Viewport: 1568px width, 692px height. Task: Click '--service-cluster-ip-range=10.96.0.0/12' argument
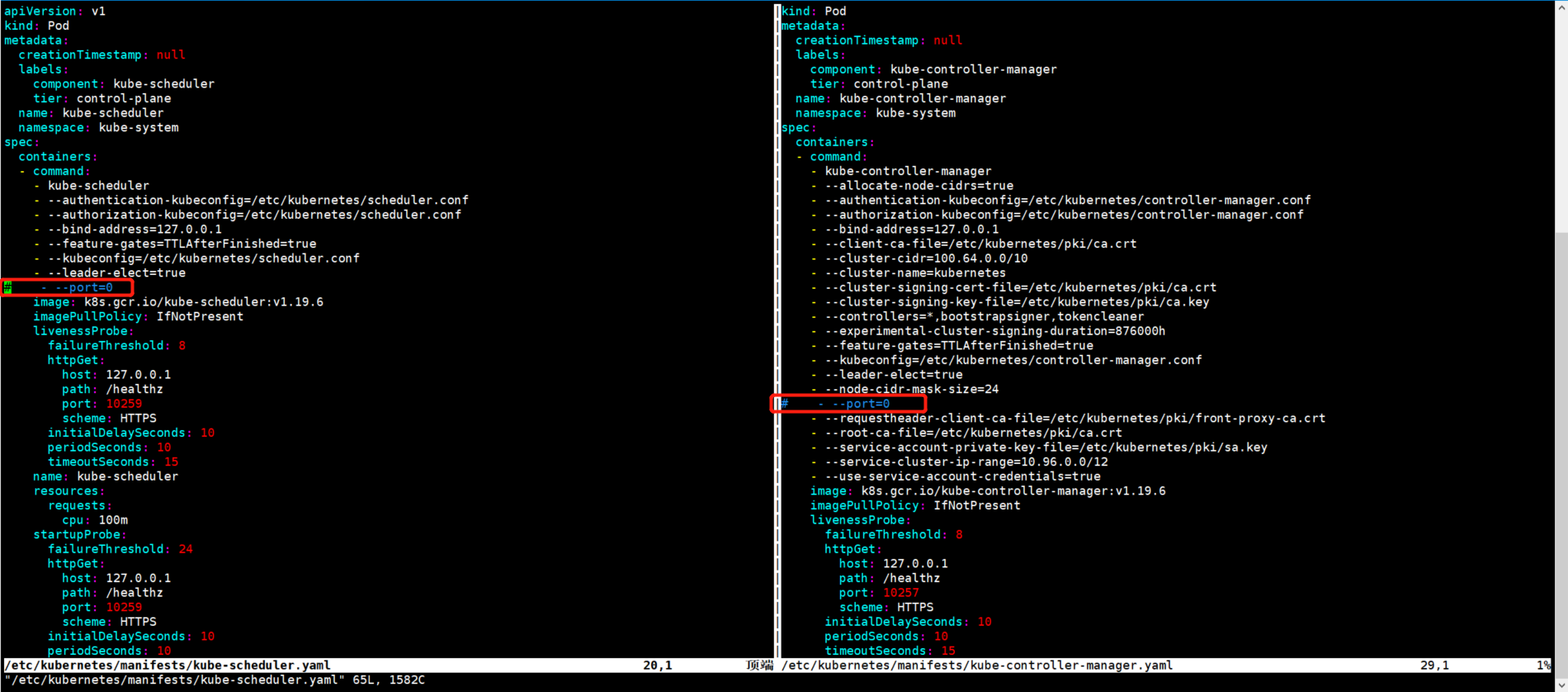pos(966,462)
